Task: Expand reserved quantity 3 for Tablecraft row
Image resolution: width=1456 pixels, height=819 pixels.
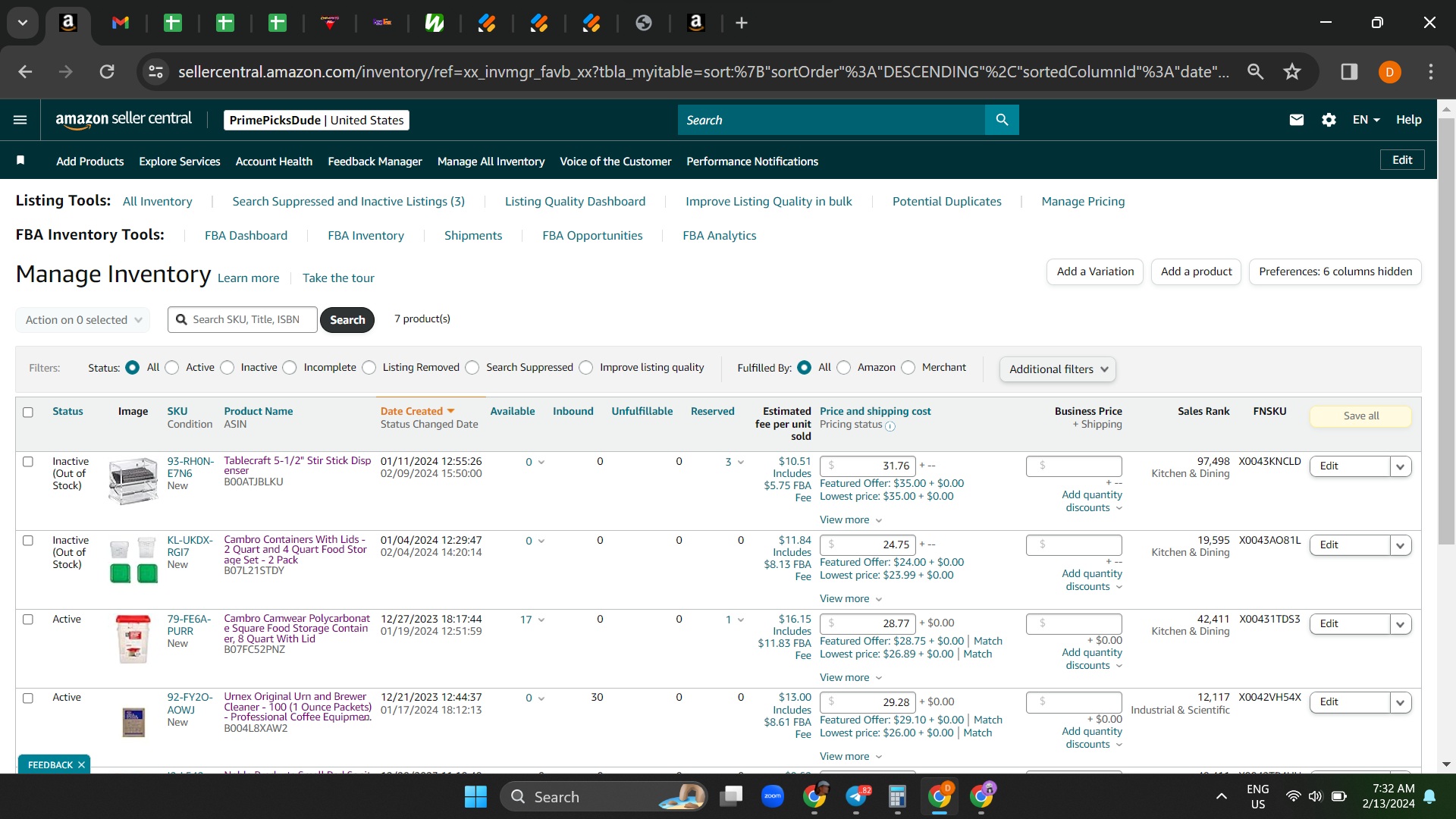Action: [734, 462]
